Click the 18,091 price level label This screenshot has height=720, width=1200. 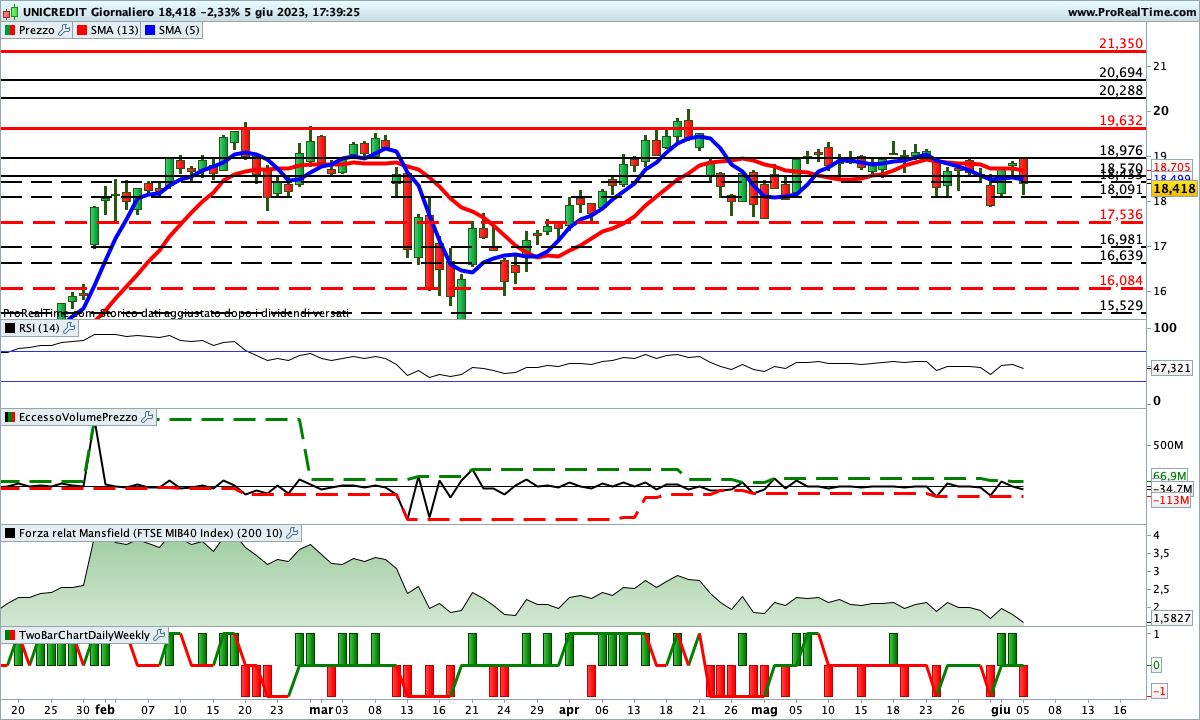click(x=1120, y=189)
